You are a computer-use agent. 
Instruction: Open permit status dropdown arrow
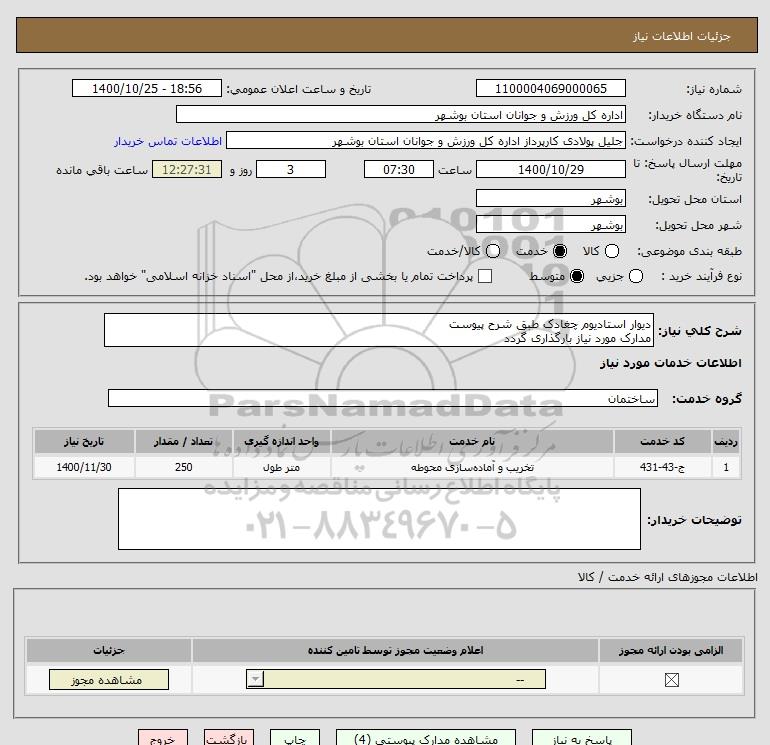coord(255,679)
